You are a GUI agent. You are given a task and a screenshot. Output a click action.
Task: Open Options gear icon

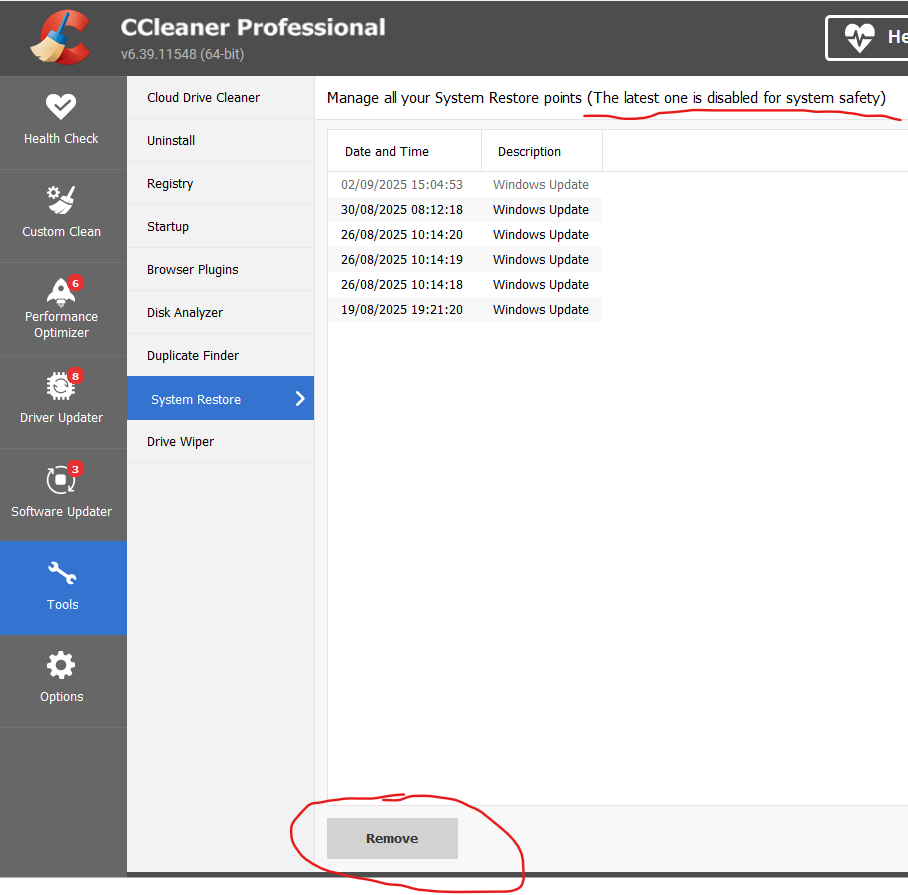point(61,665)
